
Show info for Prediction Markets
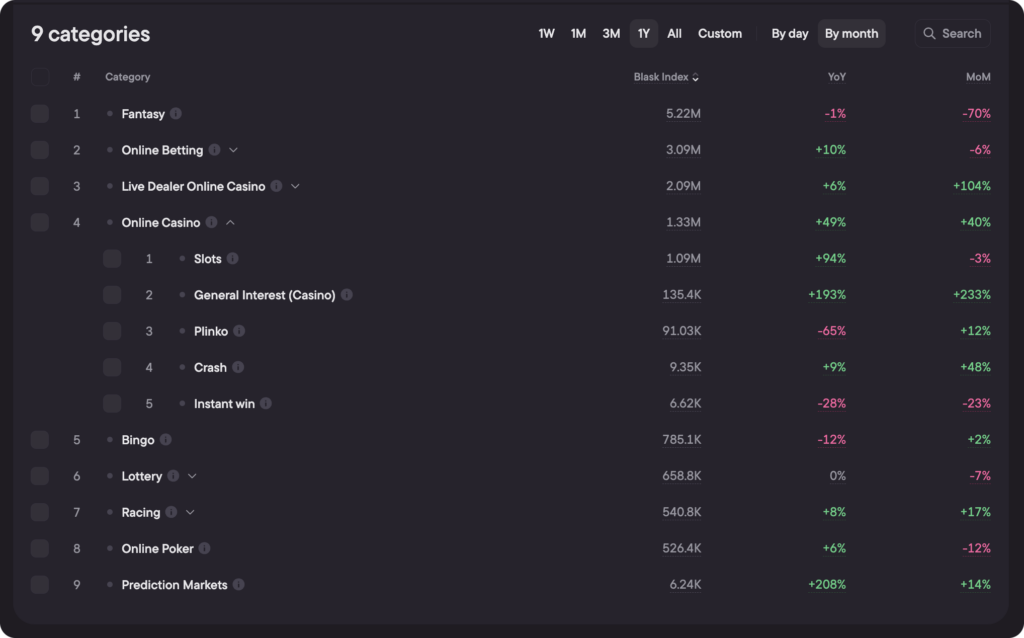(239, 585)
